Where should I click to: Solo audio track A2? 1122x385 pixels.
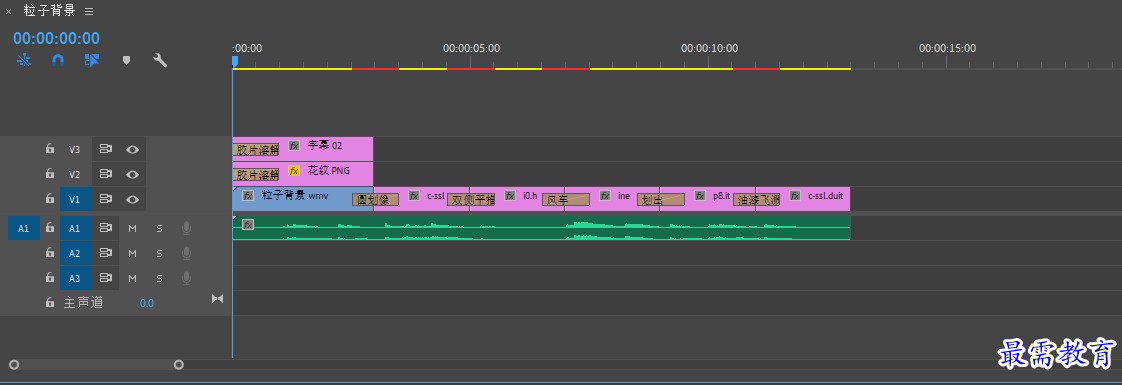160,253
